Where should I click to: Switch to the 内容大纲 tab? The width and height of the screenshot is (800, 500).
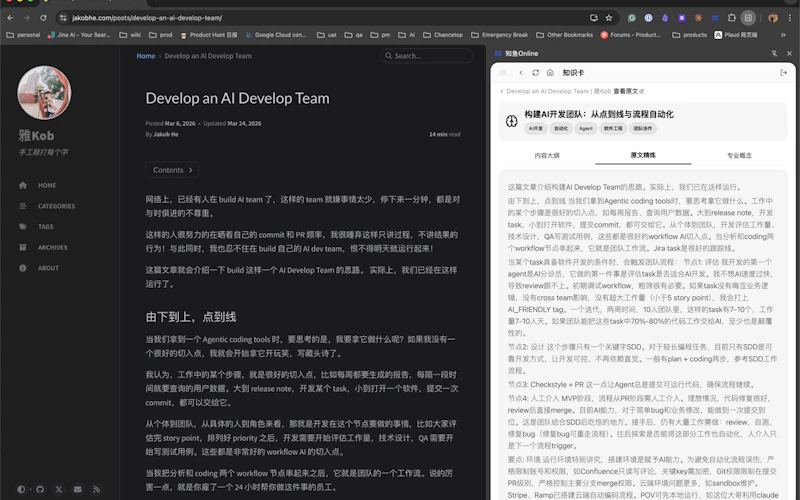click(x=547, y=155)
